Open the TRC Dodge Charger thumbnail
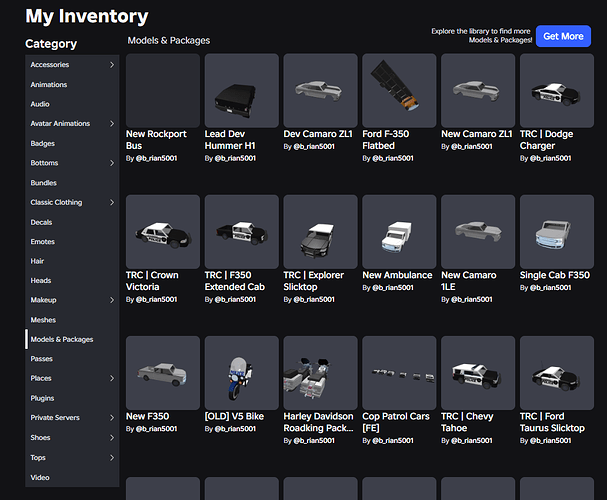607x500 pixels. coord(557,91)
